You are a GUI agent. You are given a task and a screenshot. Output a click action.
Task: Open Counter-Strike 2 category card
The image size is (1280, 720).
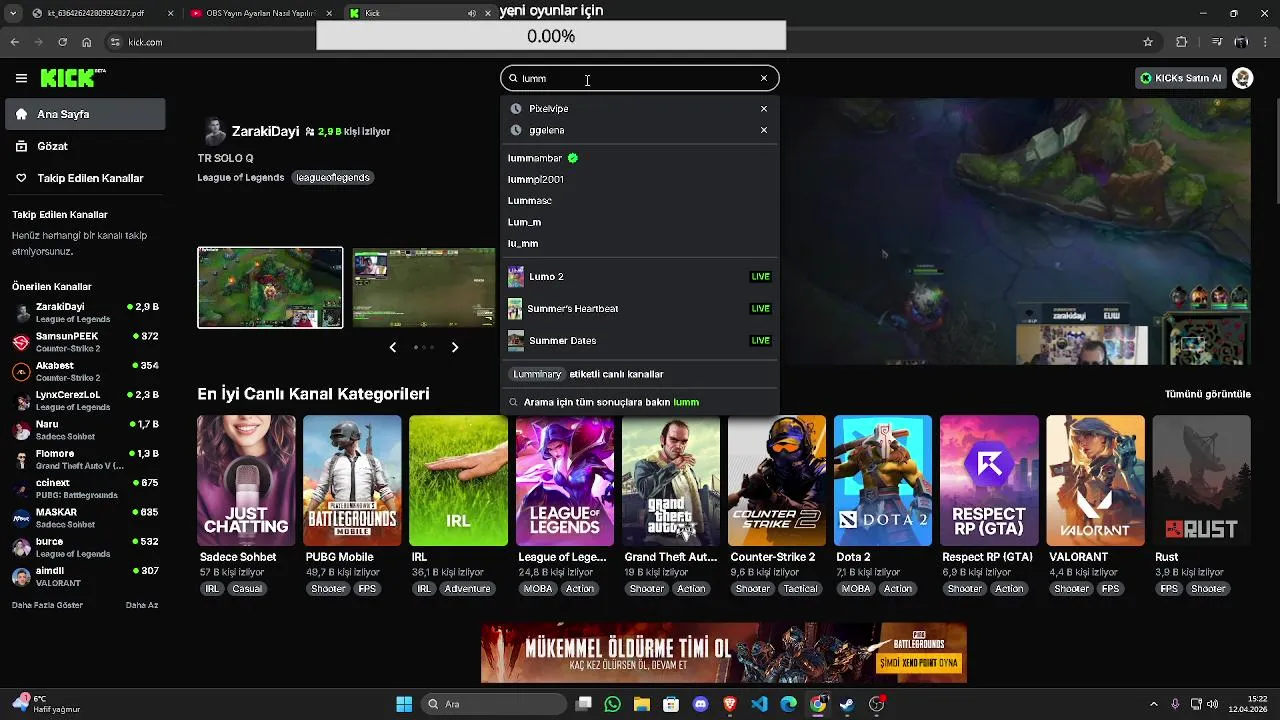(777, 481)
